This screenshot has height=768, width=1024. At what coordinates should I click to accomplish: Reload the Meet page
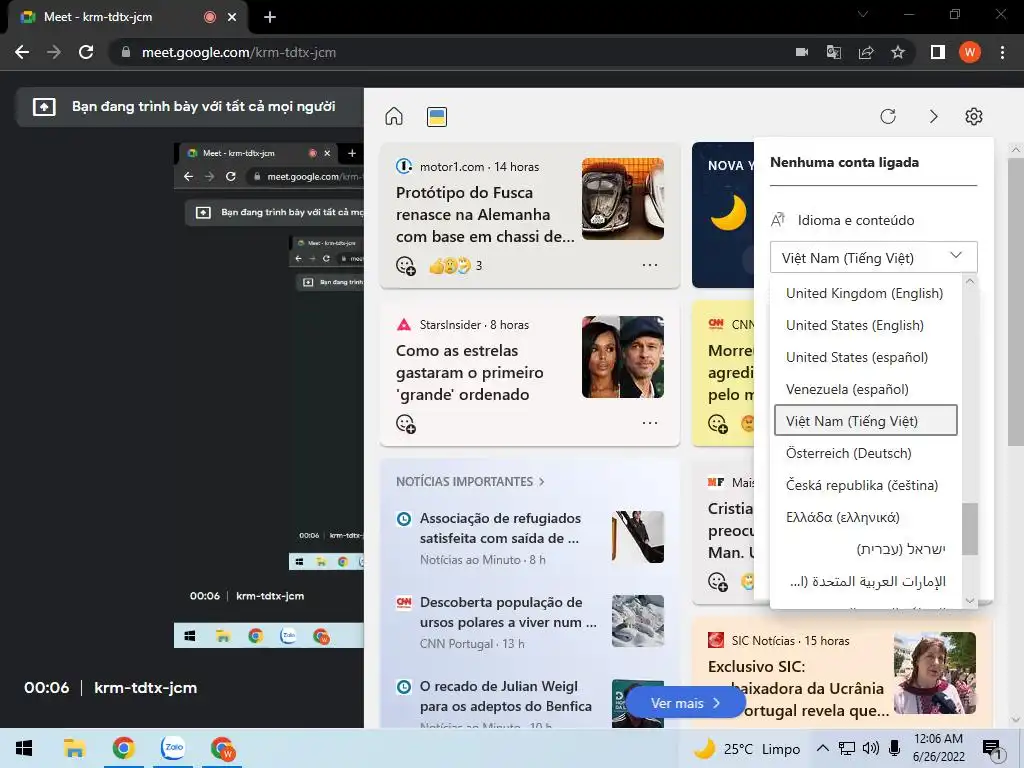tap(86, 52)
